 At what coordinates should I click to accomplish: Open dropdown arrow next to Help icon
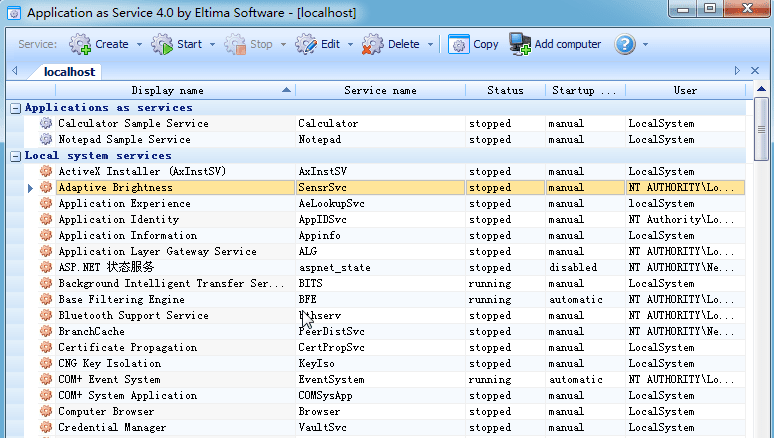point(645,45)
